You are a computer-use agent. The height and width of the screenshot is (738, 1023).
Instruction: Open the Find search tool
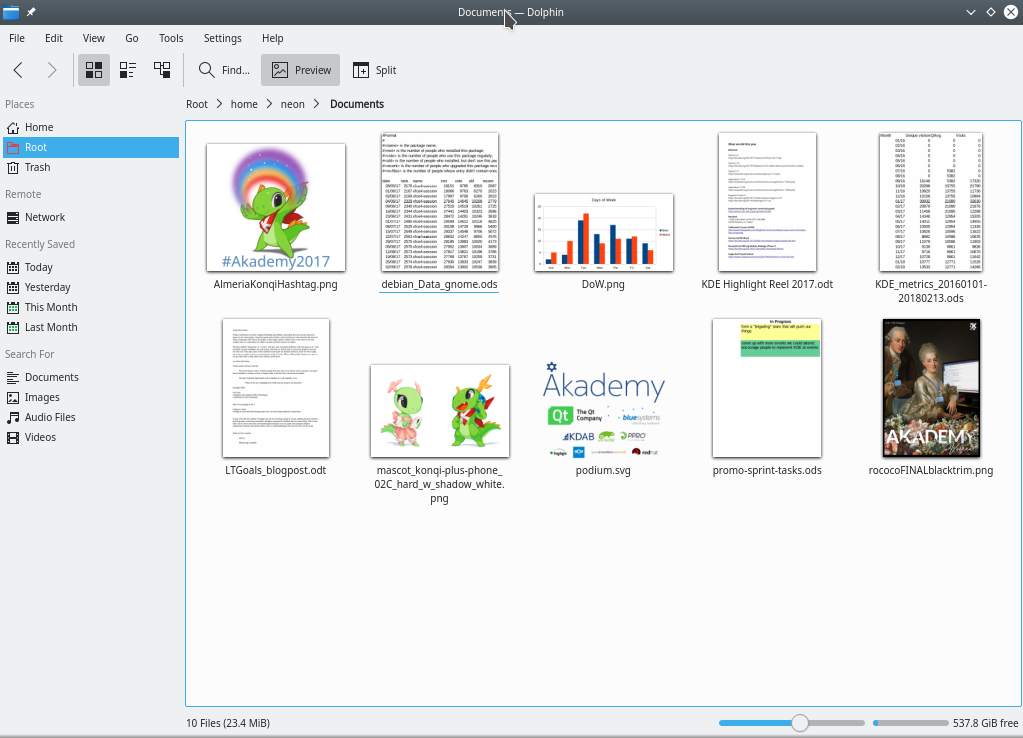tap(224, 70)
